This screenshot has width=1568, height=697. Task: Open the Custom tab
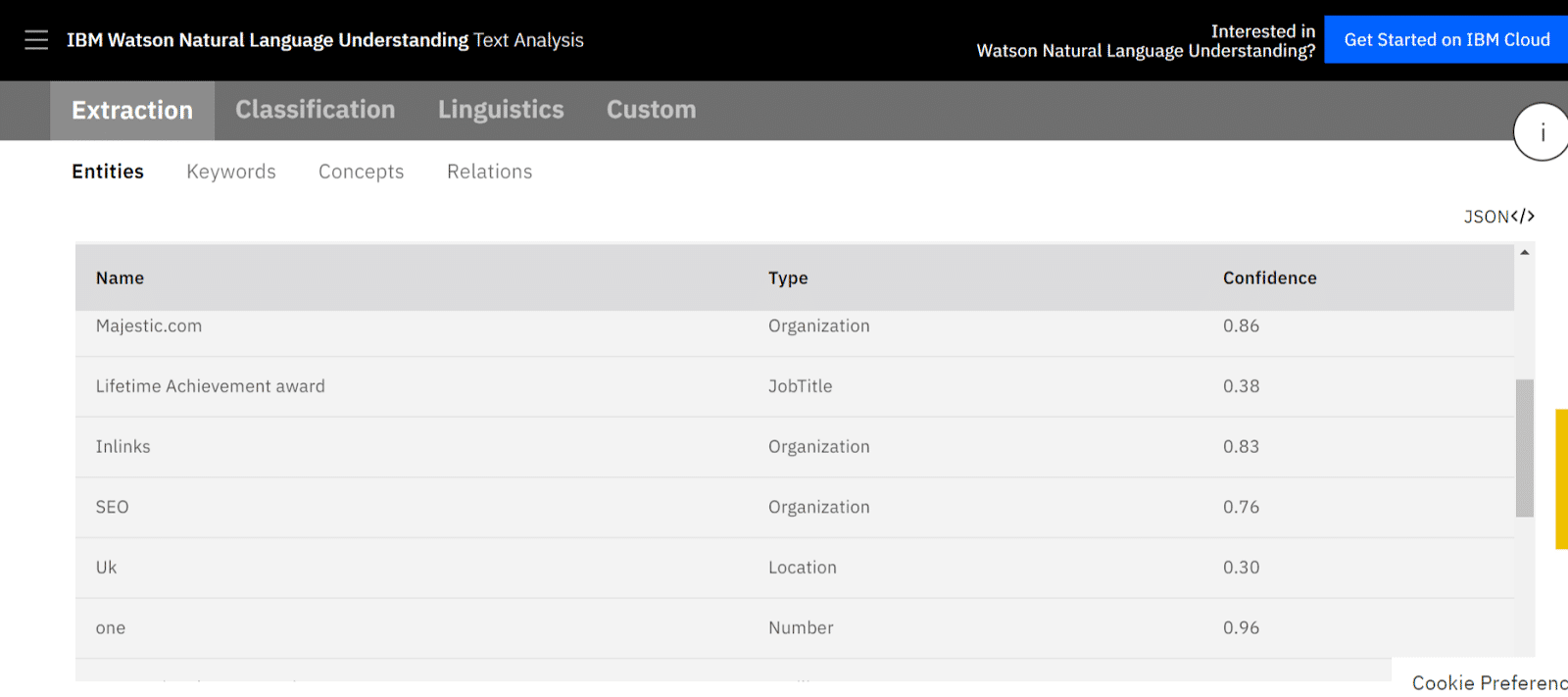tap(652, 110)
